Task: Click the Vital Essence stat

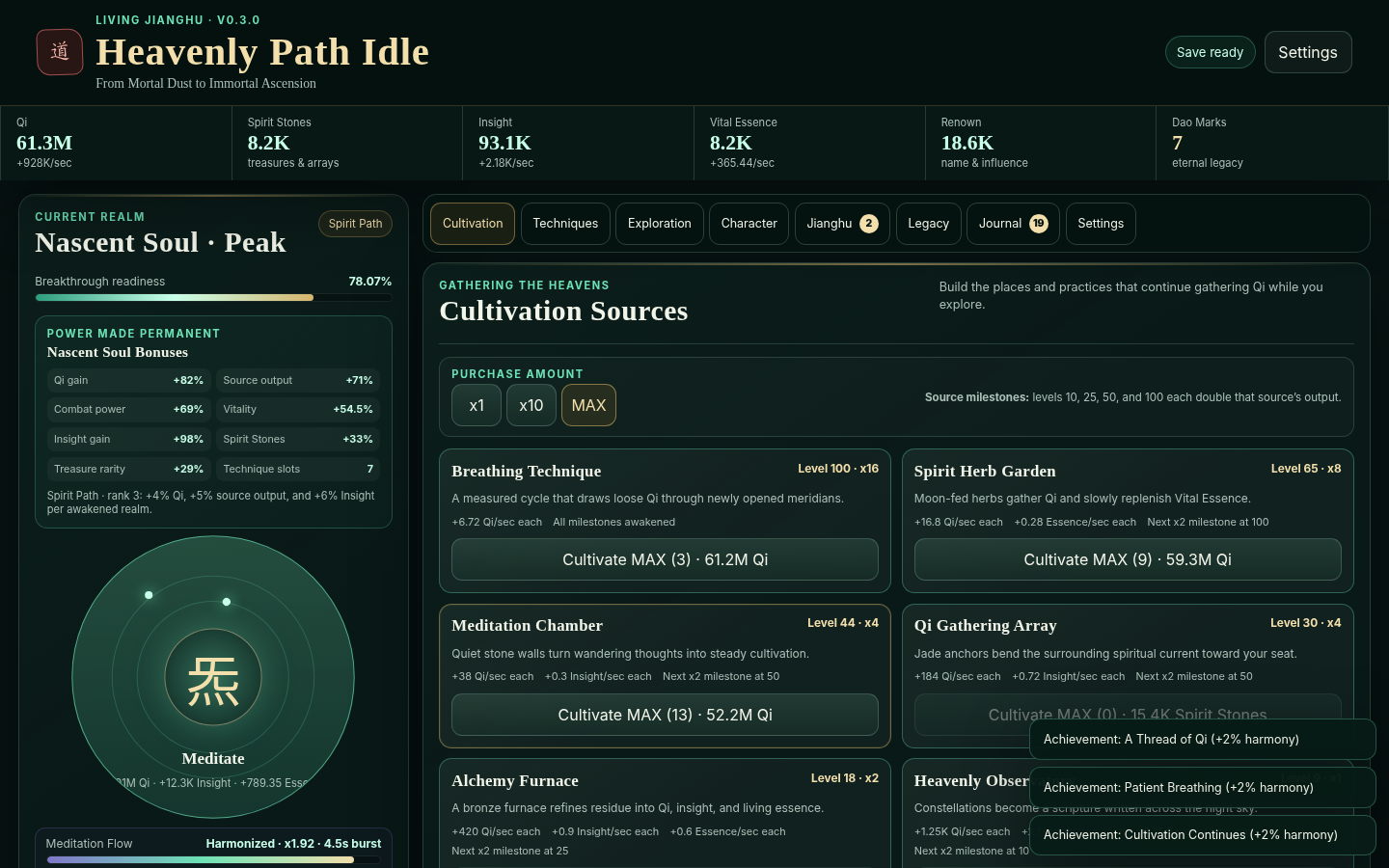Action: coord(809,143)
